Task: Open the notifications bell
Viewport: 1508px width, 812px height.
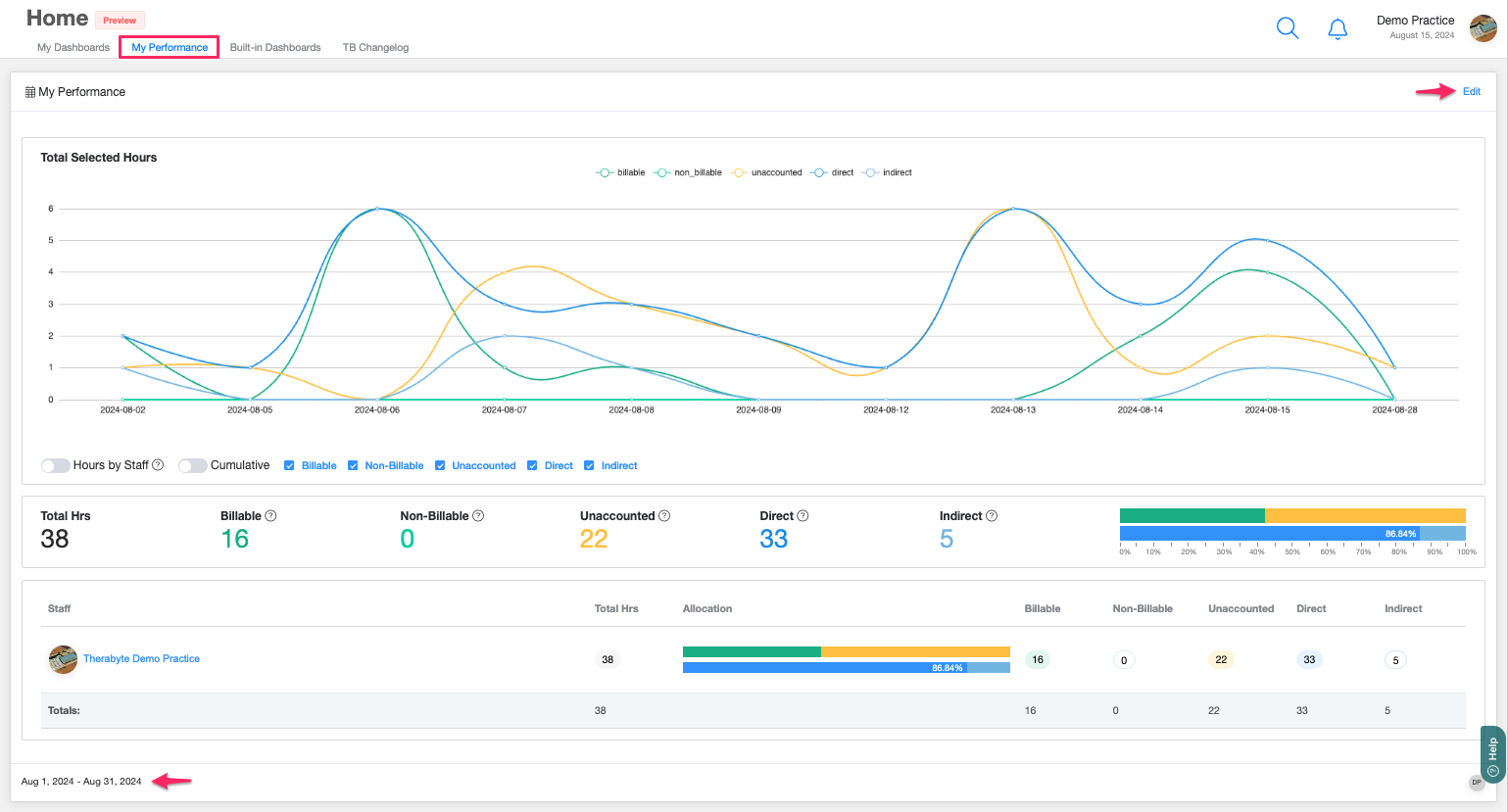Action: tap(1338, 28)
